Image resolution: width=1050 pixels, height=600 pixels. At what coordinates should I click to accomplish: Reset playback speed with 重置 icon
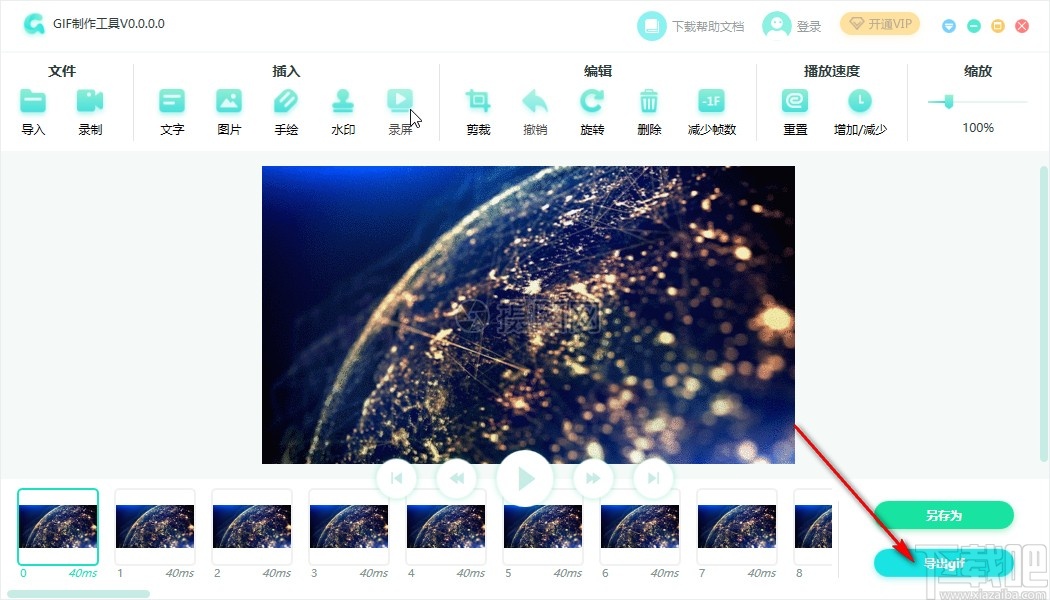(x=795, y=101)
